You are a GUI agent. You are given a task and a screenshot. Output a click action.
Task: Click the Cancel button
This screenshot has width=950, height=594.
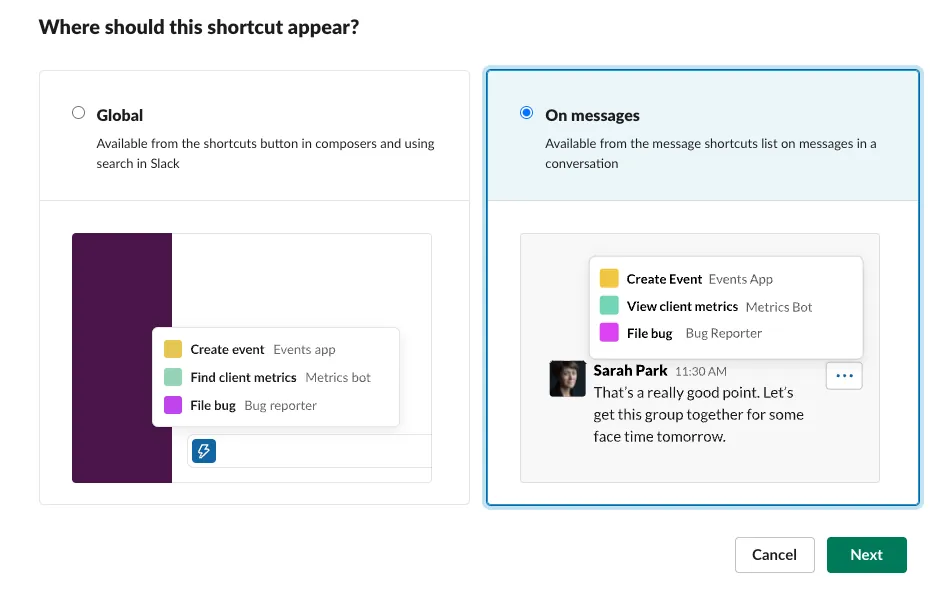pos(774,555)
